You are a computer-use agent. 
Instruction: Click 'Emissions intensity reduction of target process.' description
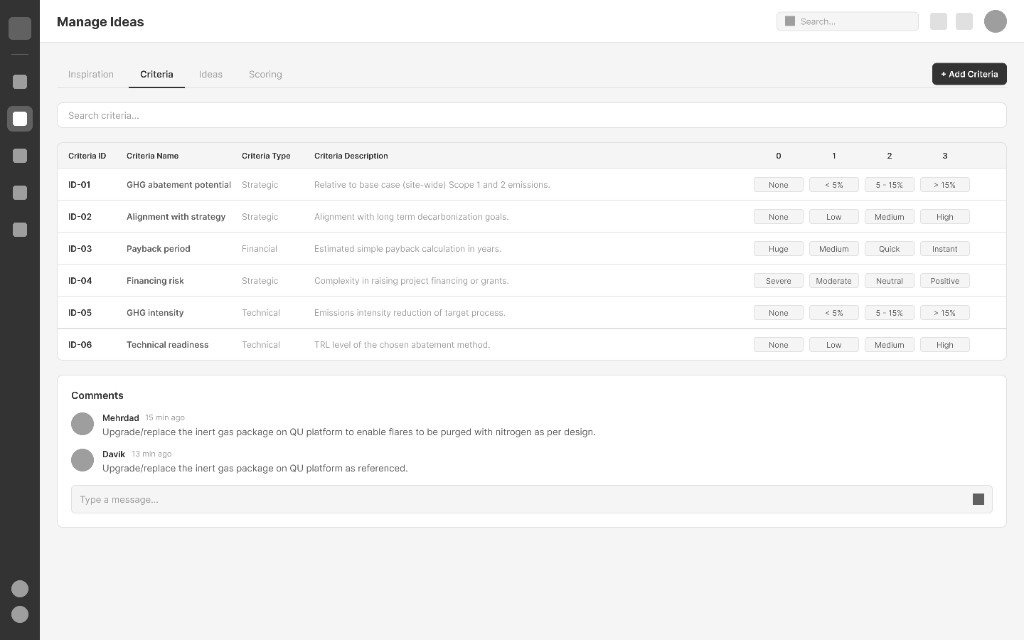(x=409, y=313)
